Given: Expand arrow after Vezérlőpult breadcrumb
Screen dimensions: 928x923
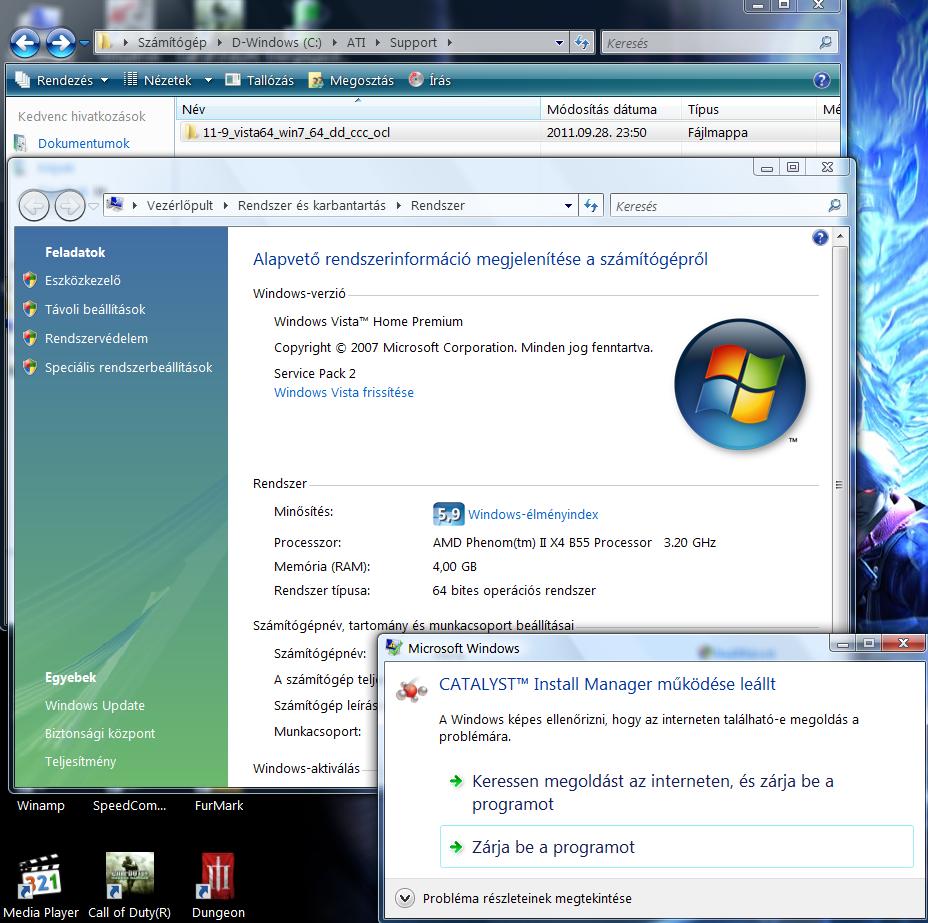Looking at the screenshot, I should click(x=225, y=206).
